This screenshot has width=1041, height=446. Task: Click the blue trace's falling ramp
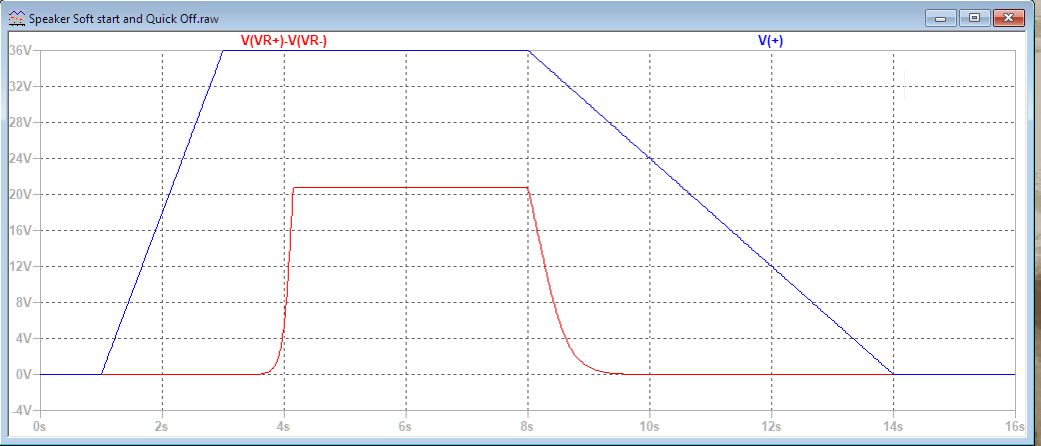coord(710,212)
